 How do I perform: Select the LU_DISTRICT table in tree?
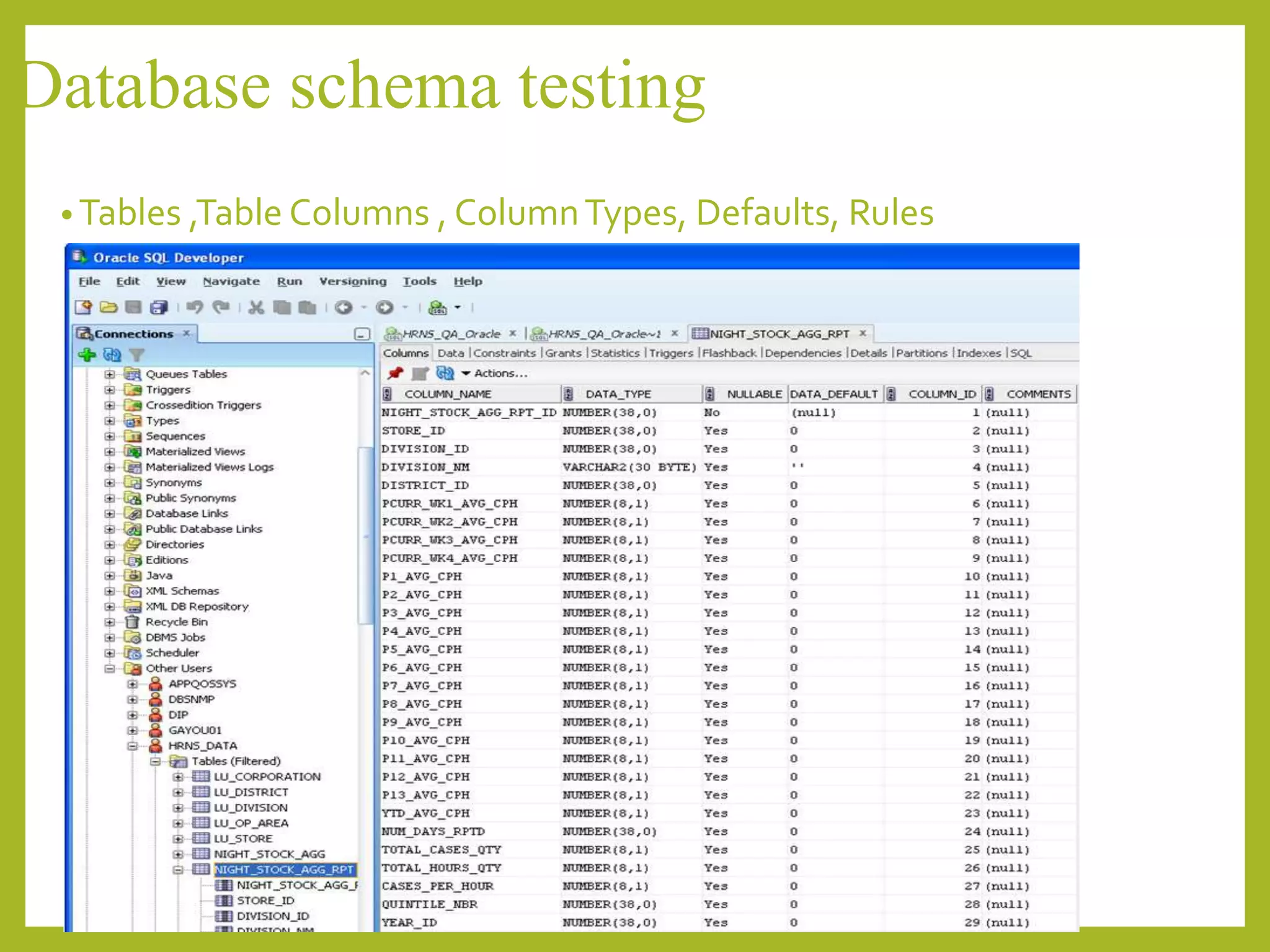click(251, 793)
